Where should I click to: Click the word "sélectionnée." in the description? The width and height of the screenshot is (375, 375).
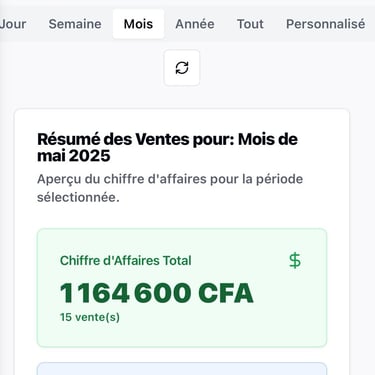(78, 197)
